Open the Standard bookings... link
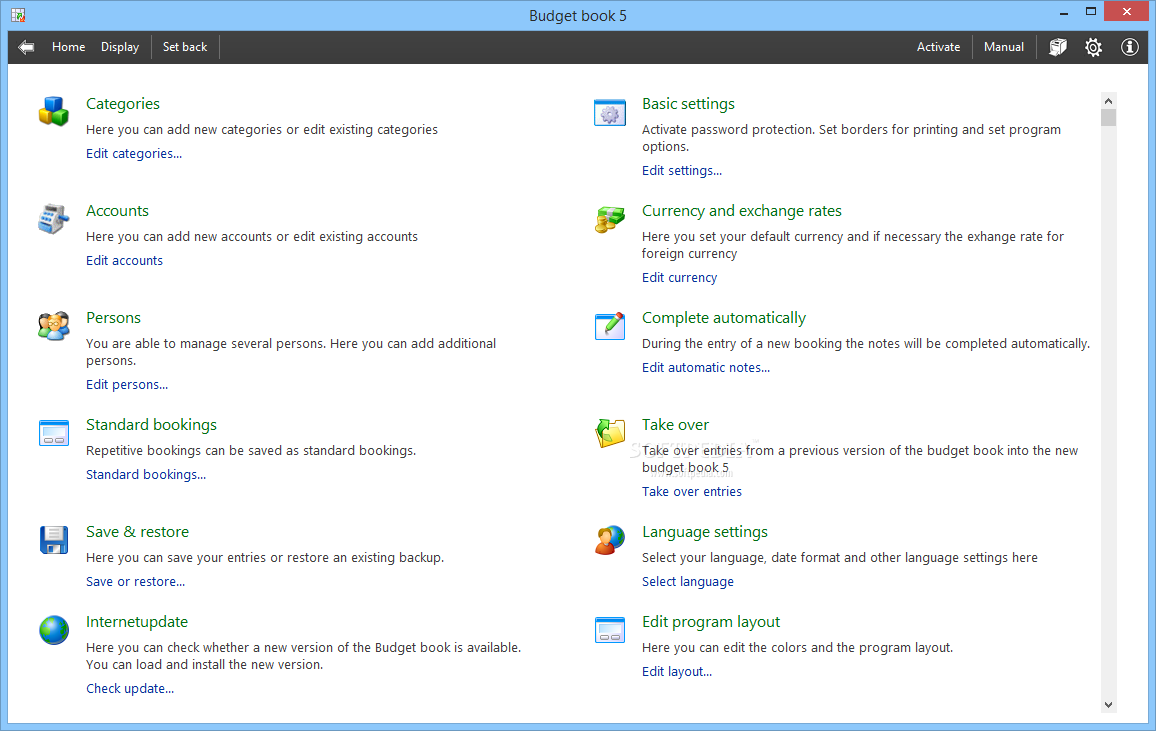The height and width of the screenshot is (731, 1156). 146,475
